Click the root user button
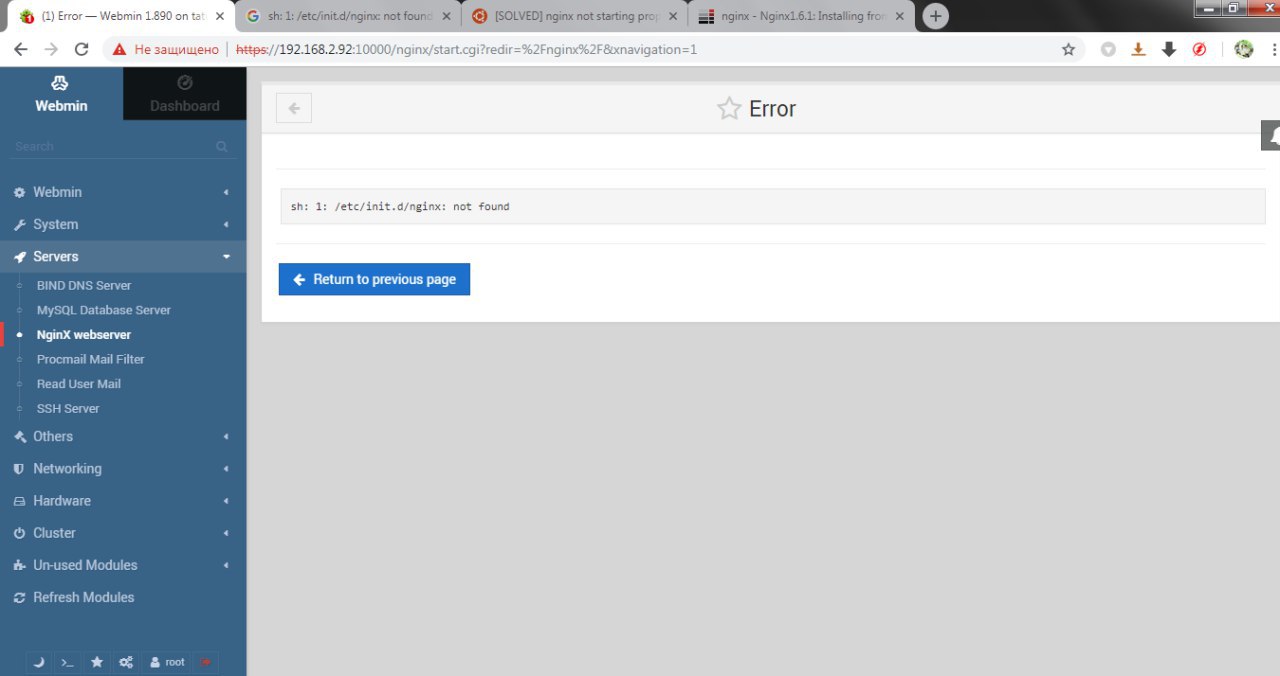 166,662
